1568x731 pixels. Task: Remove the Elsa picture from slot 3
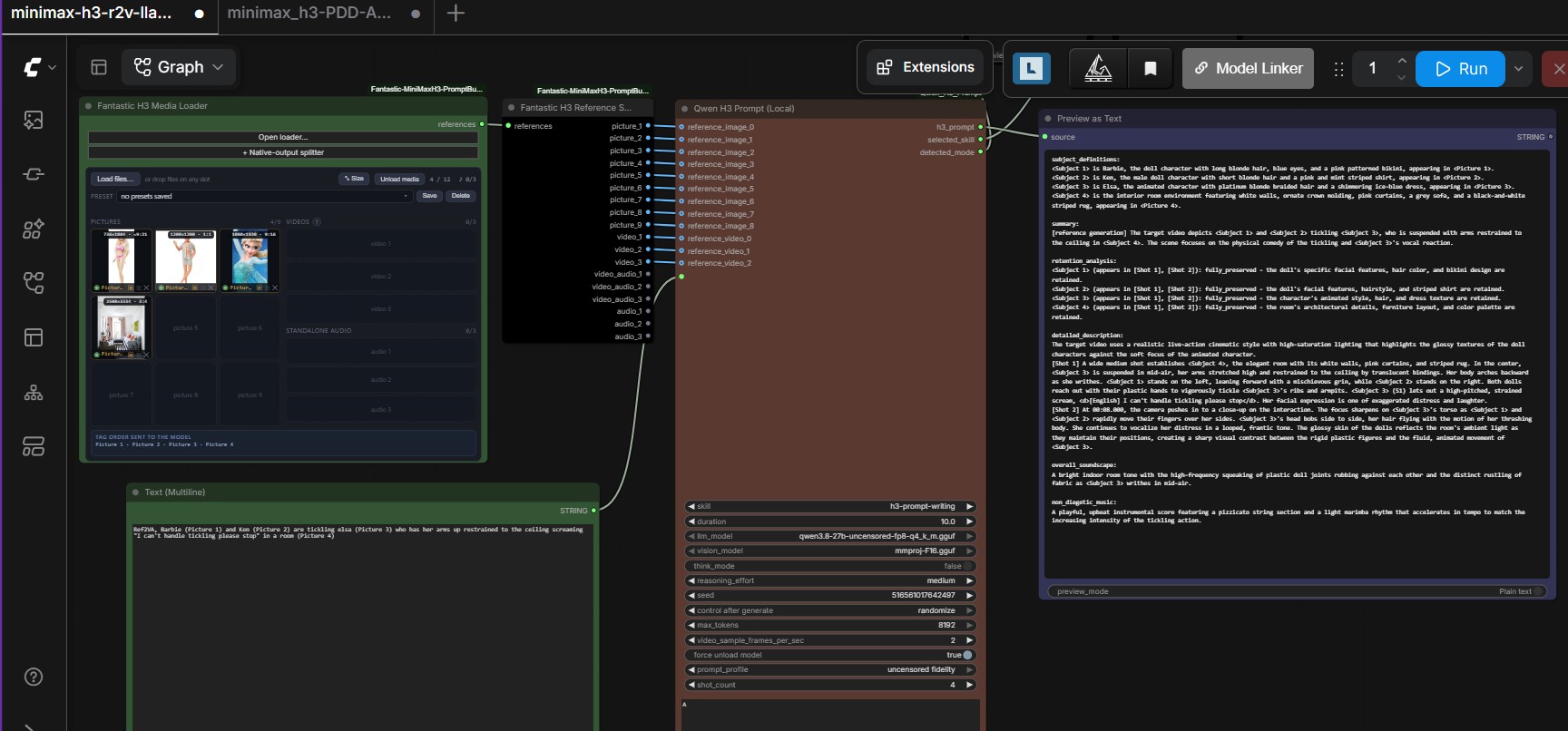coord(275,288)
